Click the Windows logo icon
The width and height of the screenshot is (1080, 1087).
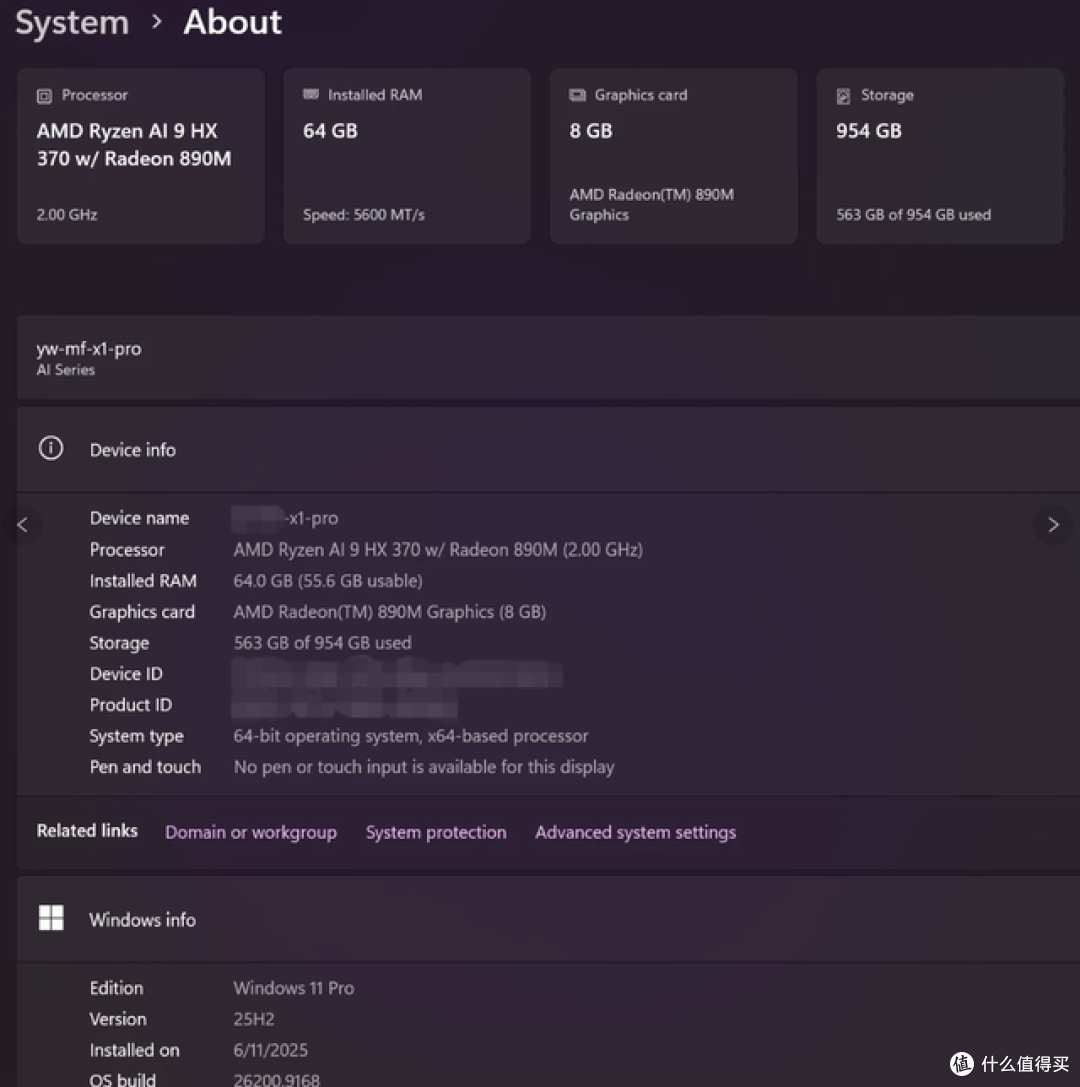click(x=51, y=918)
